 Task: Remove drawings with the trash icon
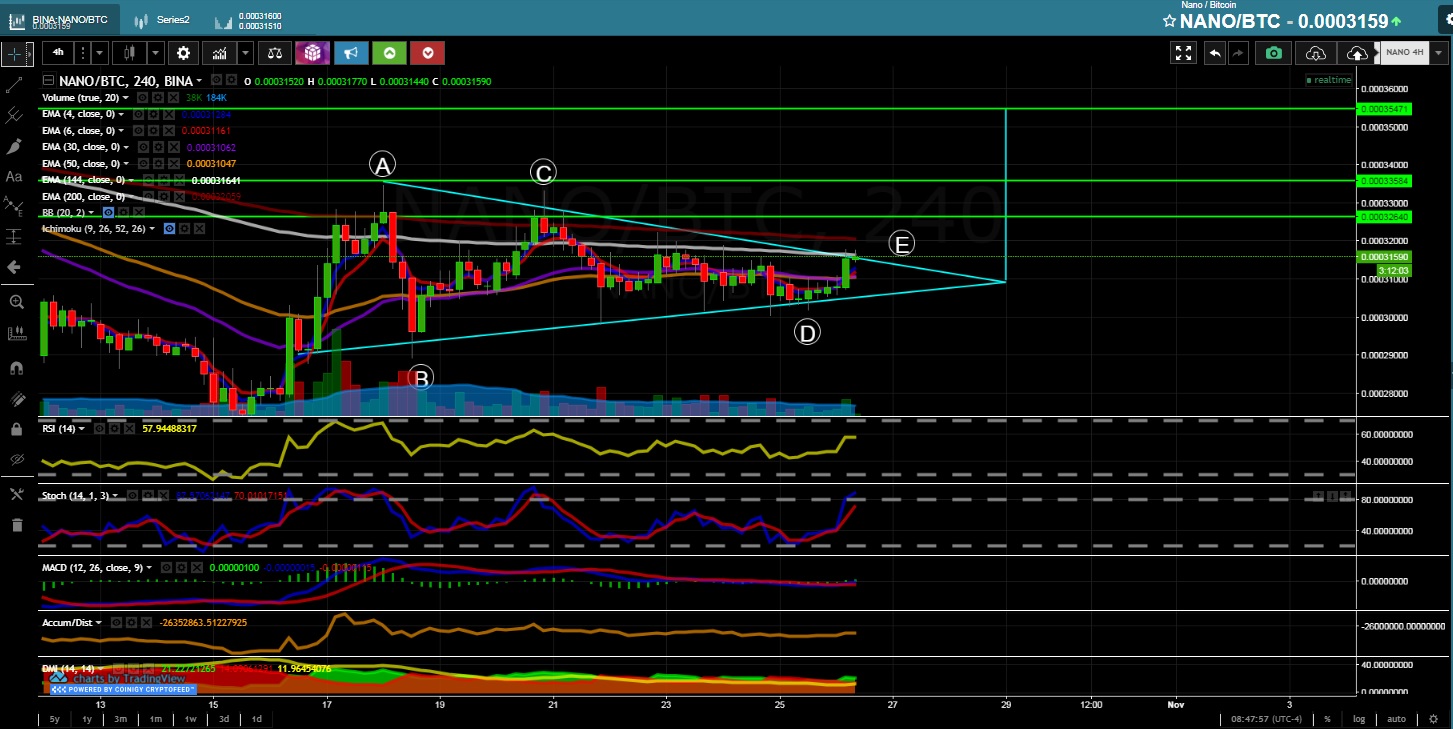pyautogui.click(x=15, y=525)
